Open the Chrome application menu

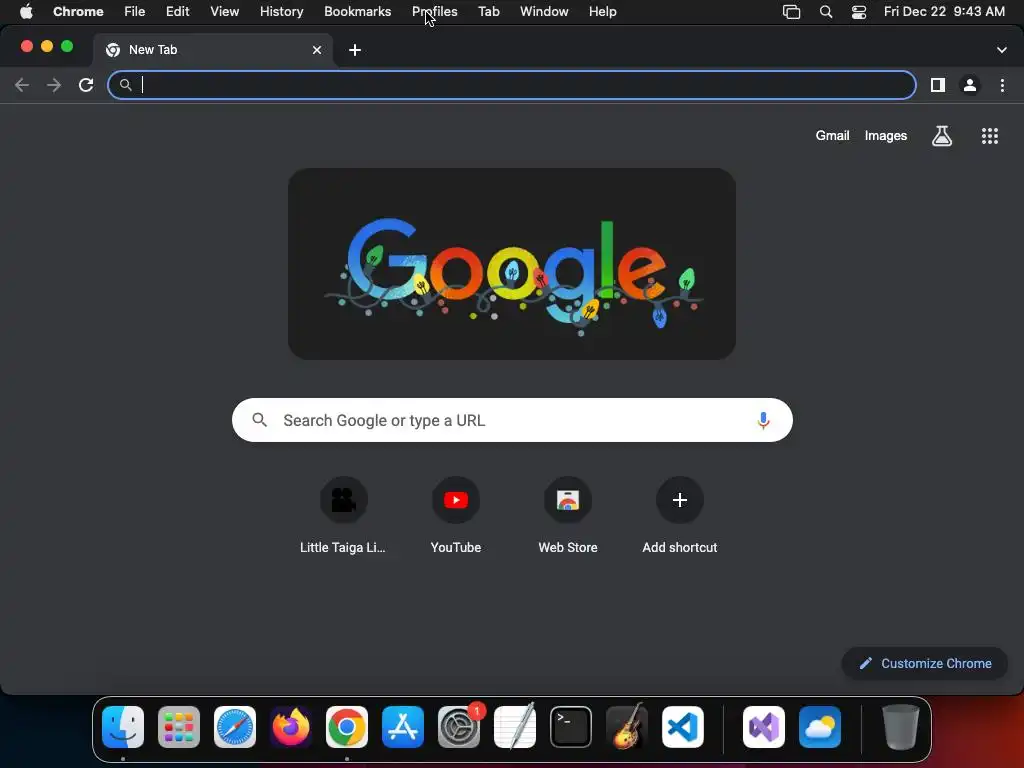(78, 12)
